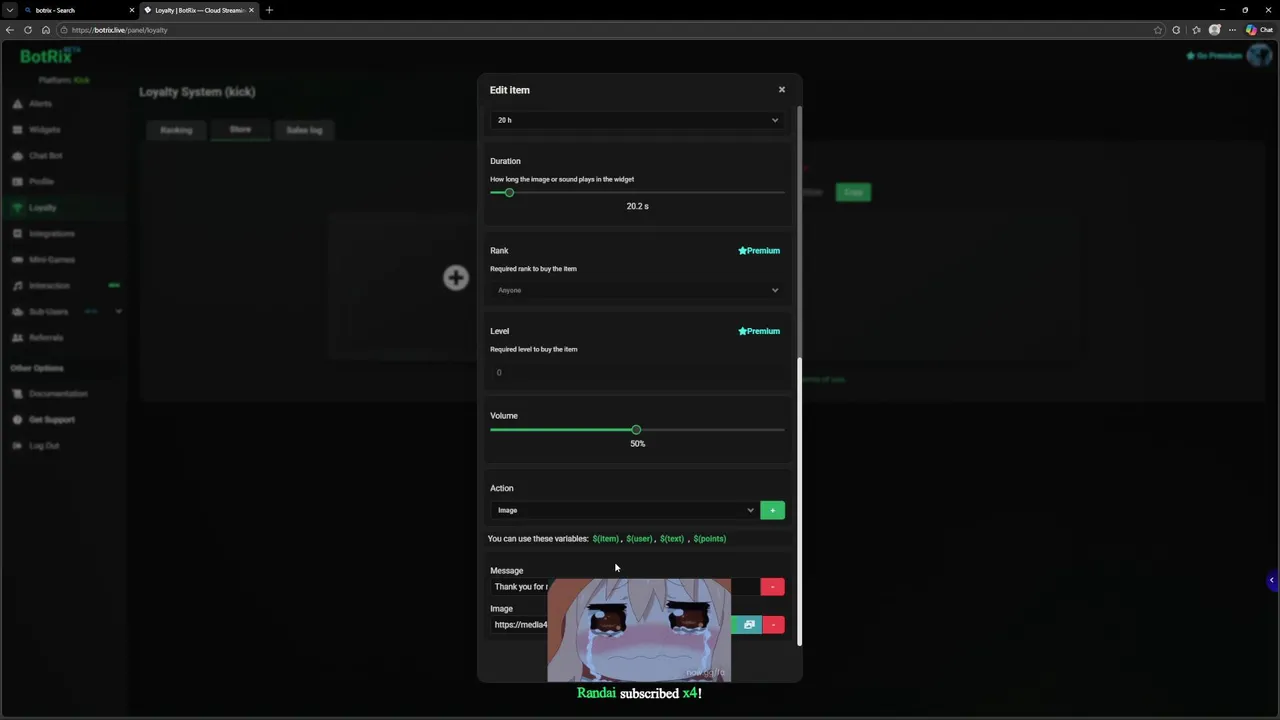The image size is (1280, 720).
Task: Open Referrals in the sidebar
Action: pyautogui.click(x=45, y=338)
